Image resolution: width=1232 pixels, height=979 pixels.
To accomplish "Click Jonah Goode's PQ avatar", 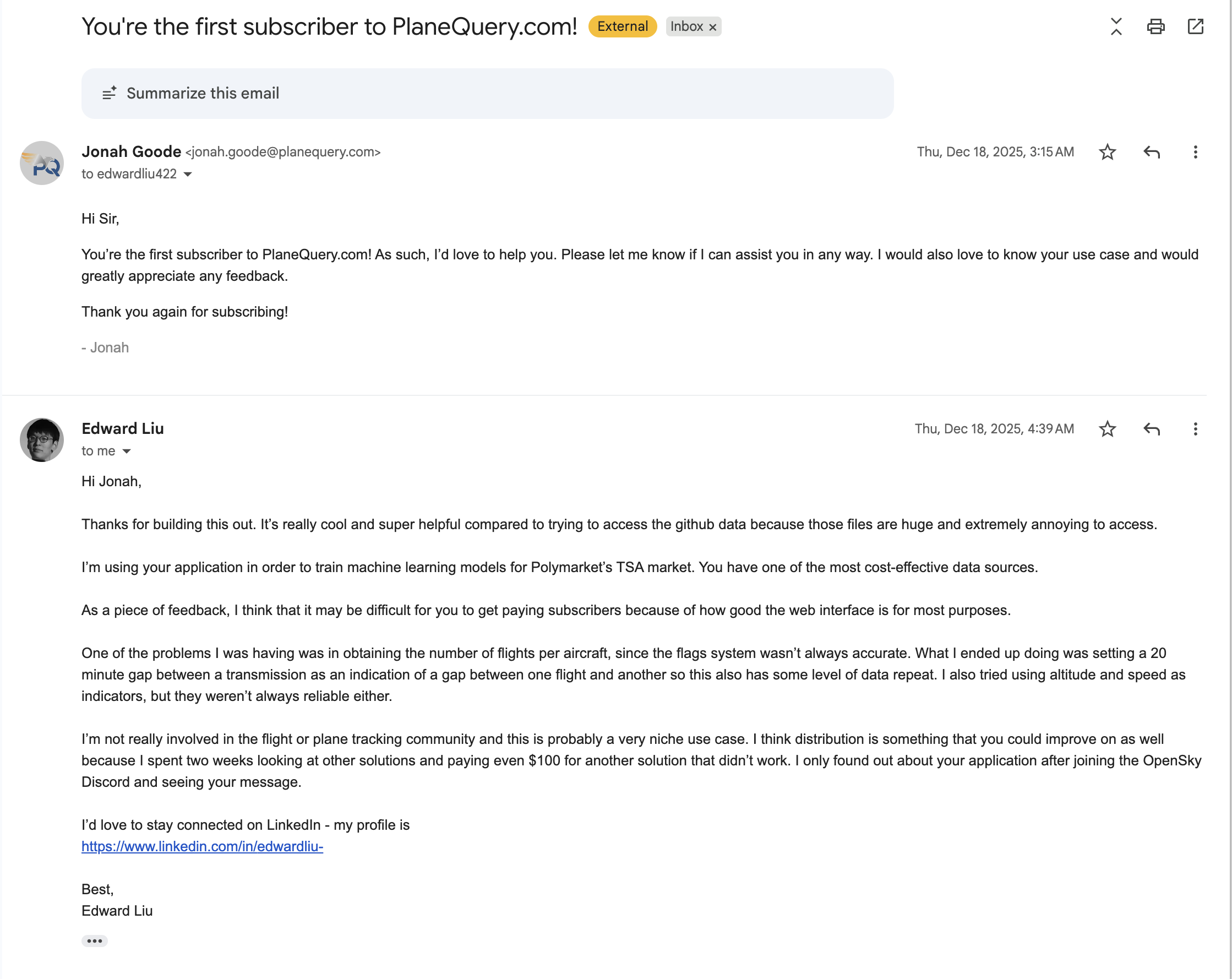I will pos(42,164).
